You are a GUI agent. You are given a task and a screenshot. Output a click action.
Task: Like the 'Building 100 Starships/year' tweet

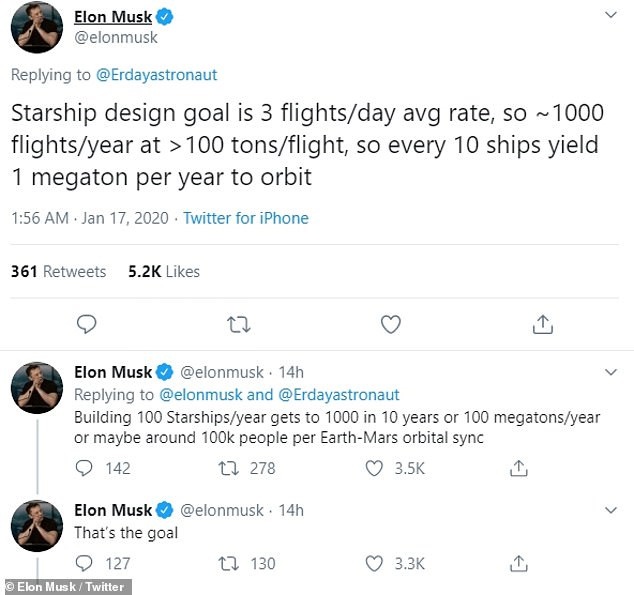click(x=375, y=468)
